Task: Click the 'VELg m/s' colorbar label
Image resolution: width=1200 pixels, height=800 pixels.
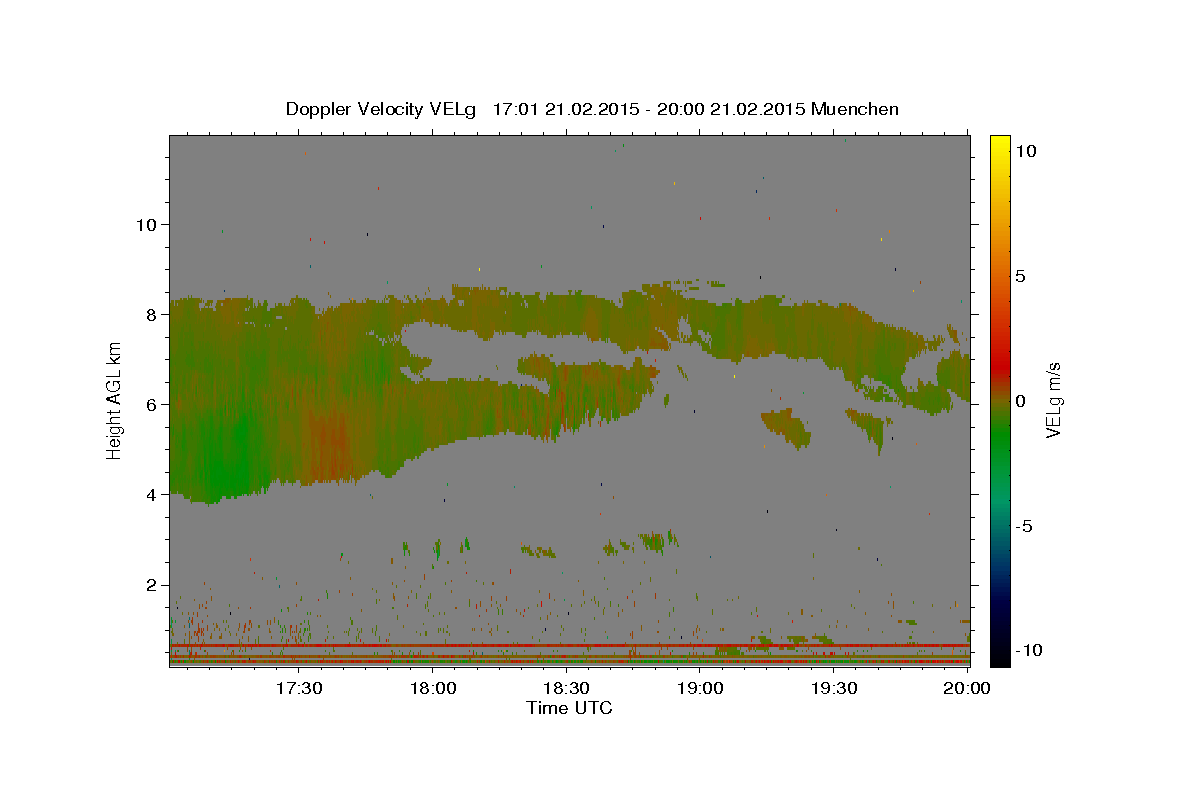Action: tap(1053, 400)
